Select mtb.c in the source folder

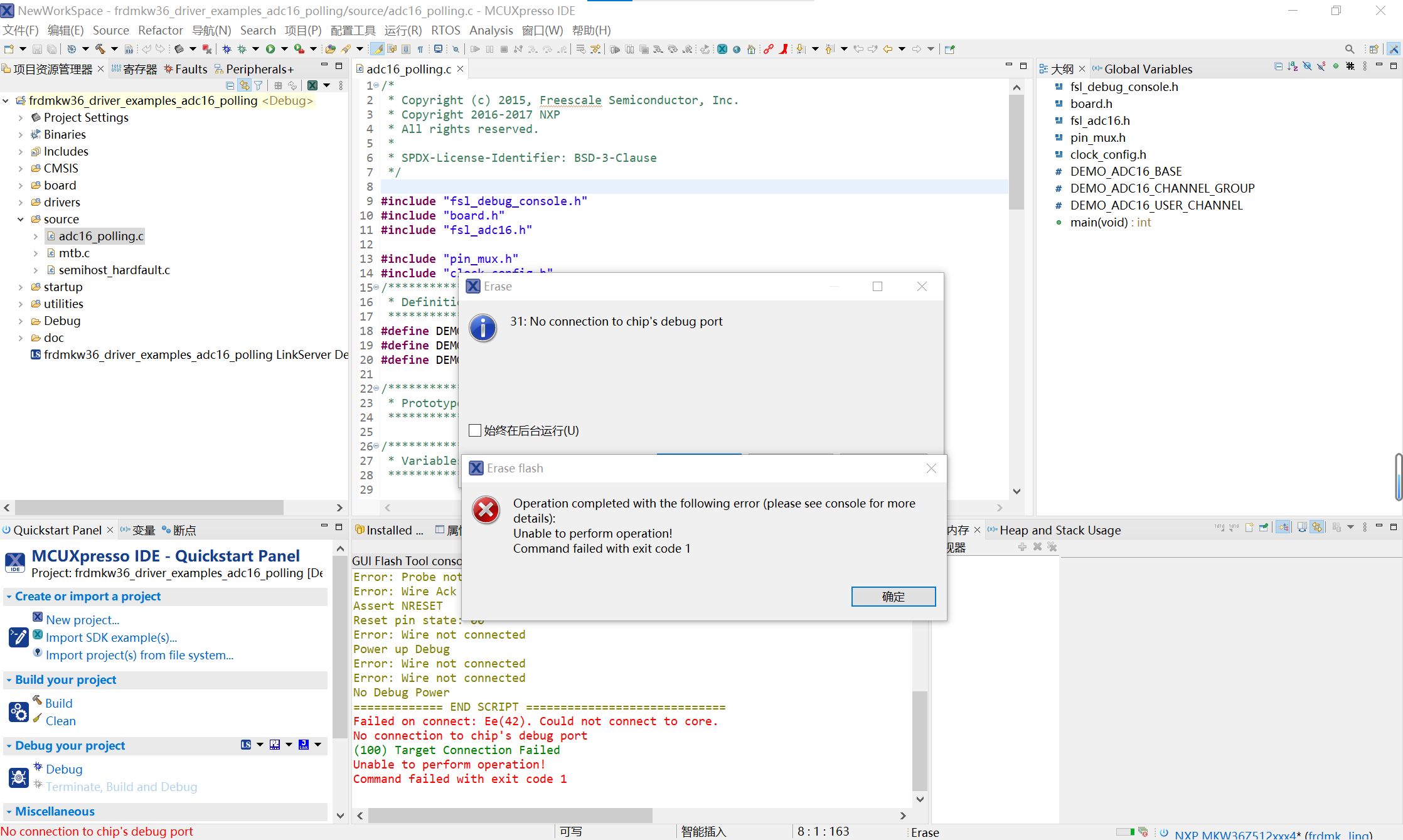coord(74,253)
